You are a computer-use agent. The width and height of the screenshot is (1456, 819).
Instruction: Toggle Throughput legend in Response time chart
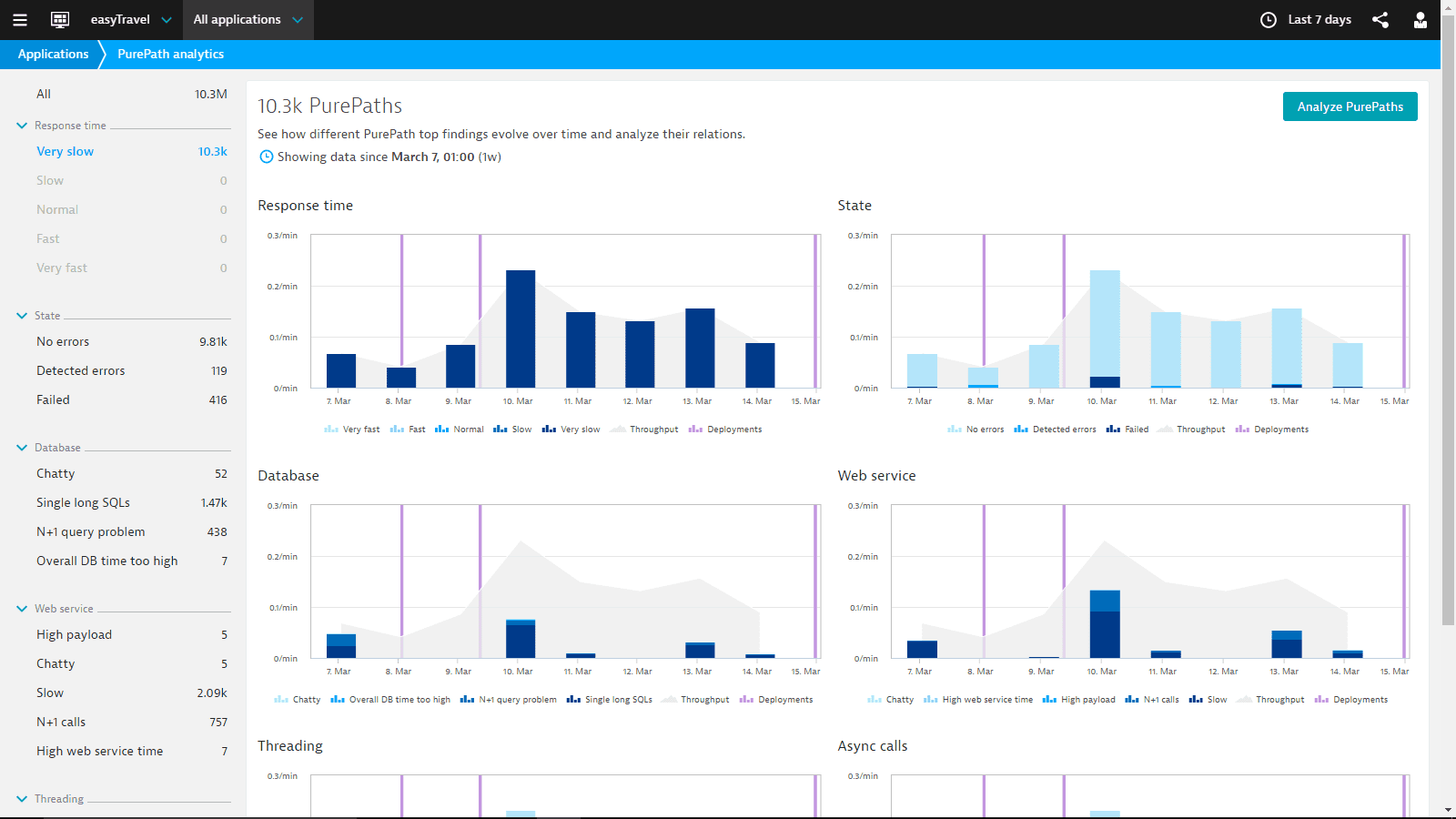click(x=645, y=430)
